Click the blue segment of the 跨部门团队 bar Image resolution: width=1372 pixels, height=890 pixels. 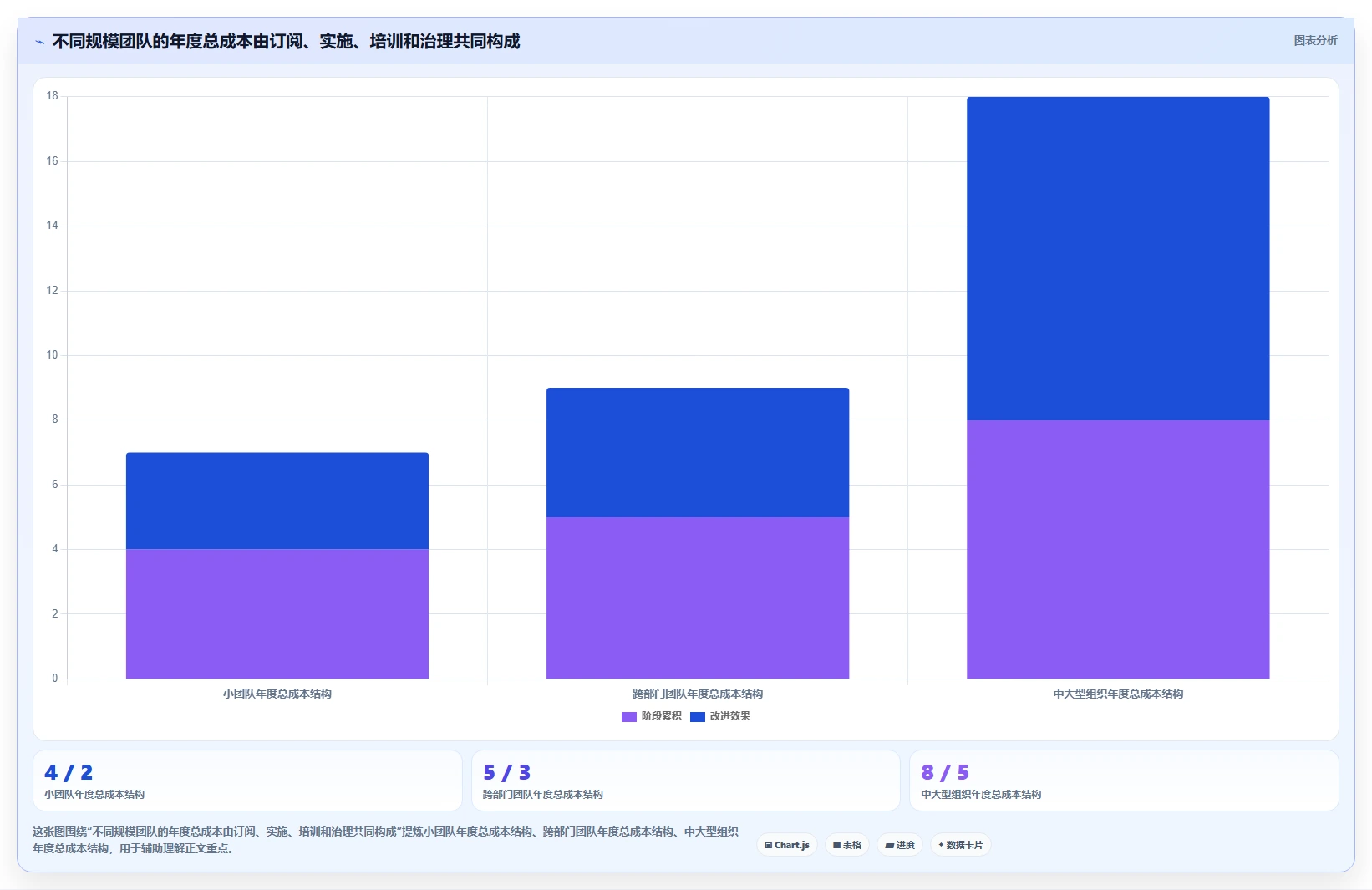(698, 452)
